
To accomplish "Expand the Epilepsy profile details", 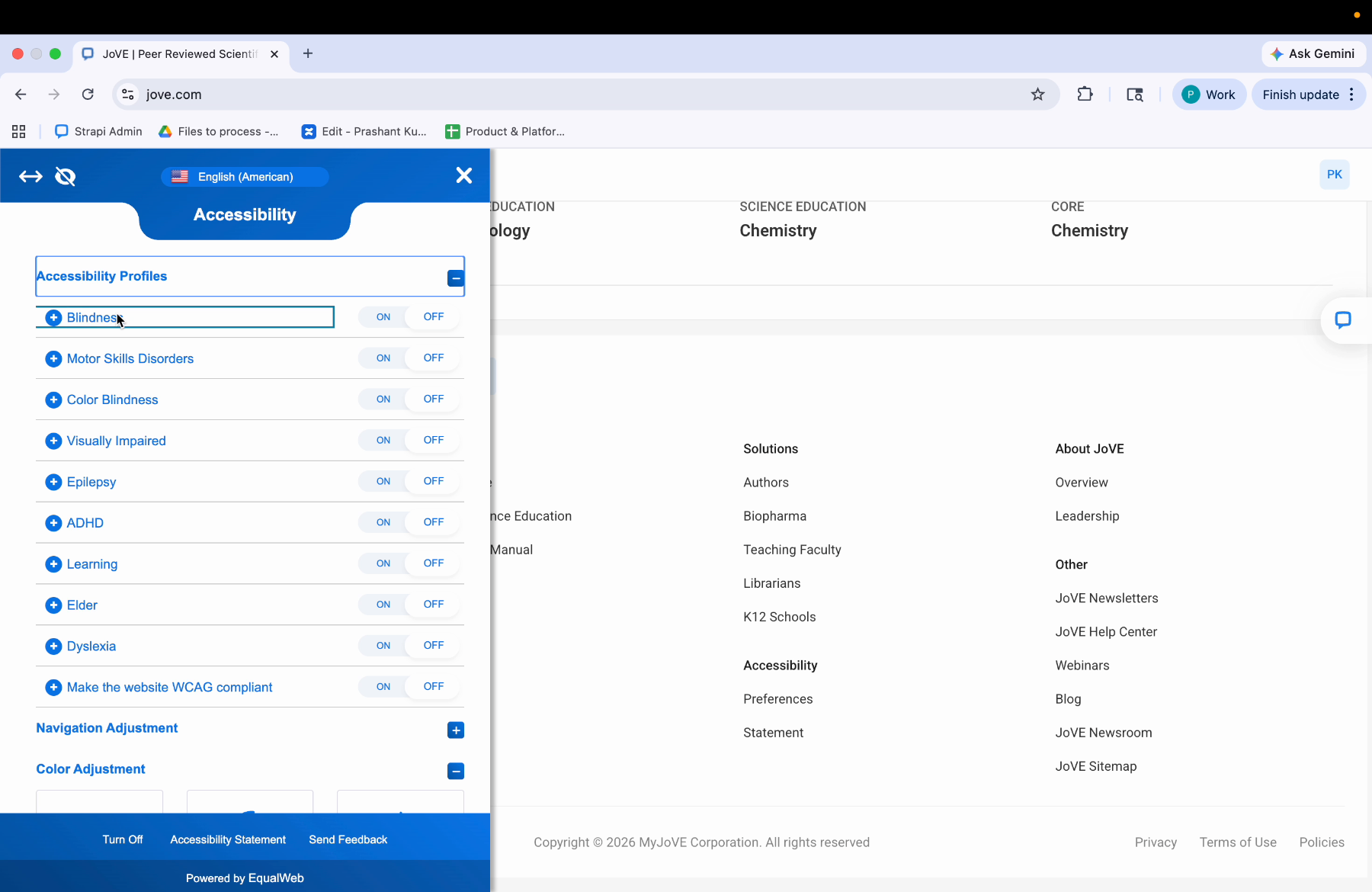I will 53,482.
